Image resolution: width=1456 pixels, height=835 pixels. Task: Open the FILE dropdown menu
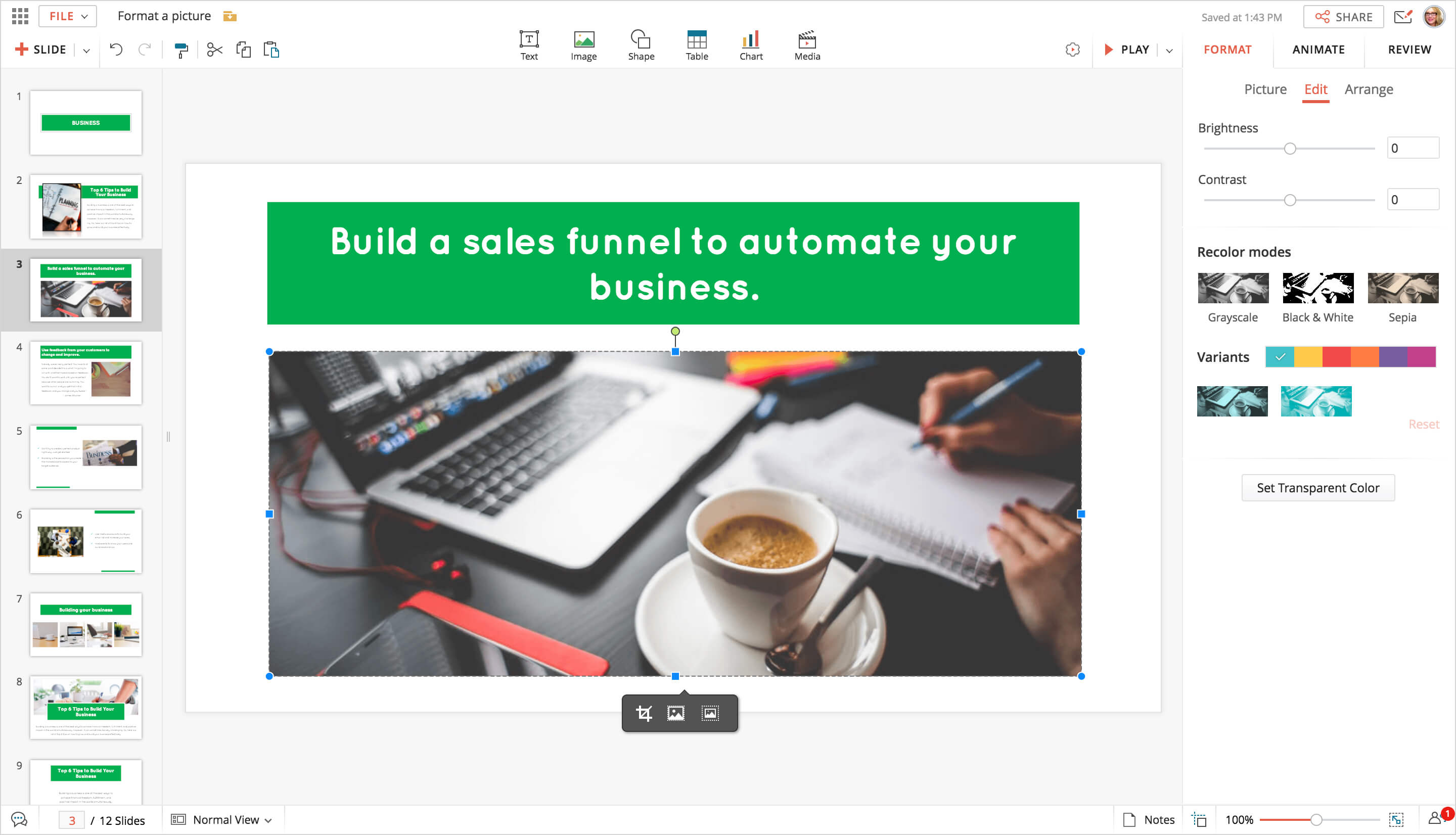[68, 16]
